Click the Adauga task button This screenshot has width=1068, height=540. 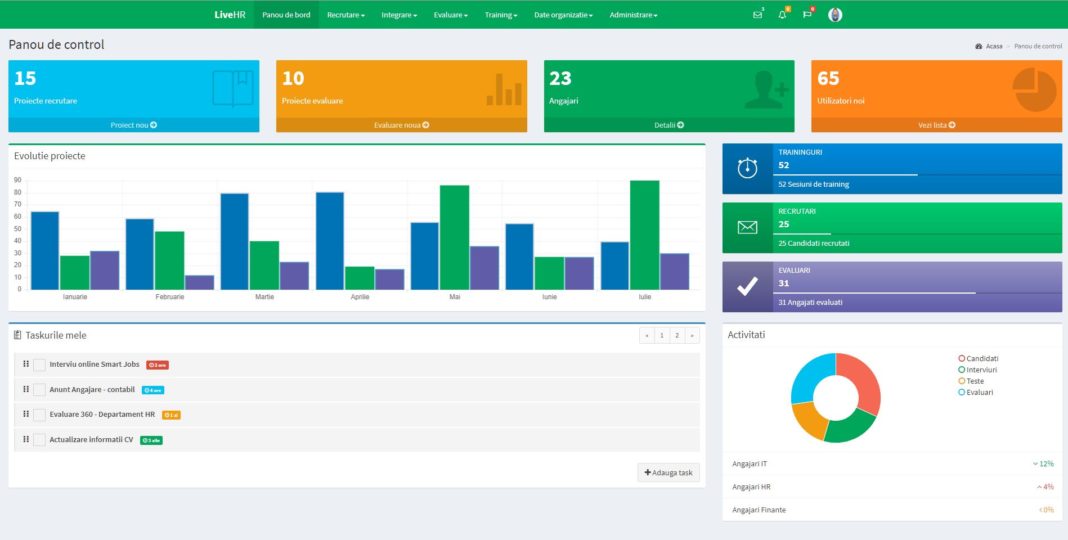[668, 472]
